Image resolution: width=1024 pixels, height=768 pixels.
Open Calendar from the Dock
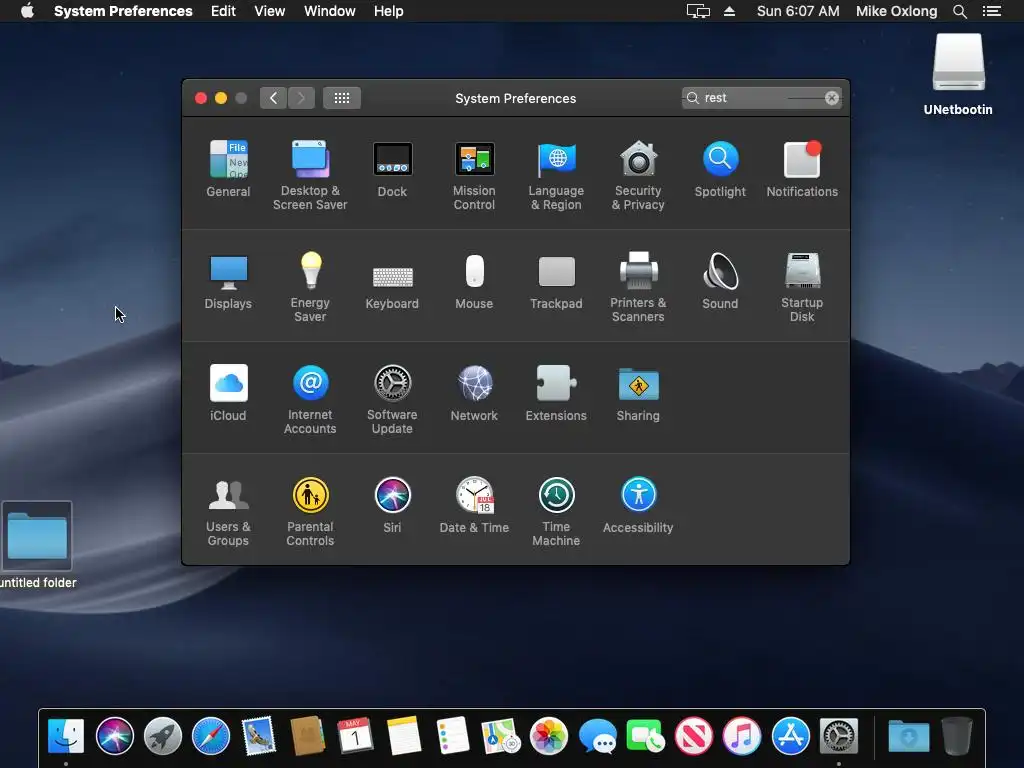(356, 736)
